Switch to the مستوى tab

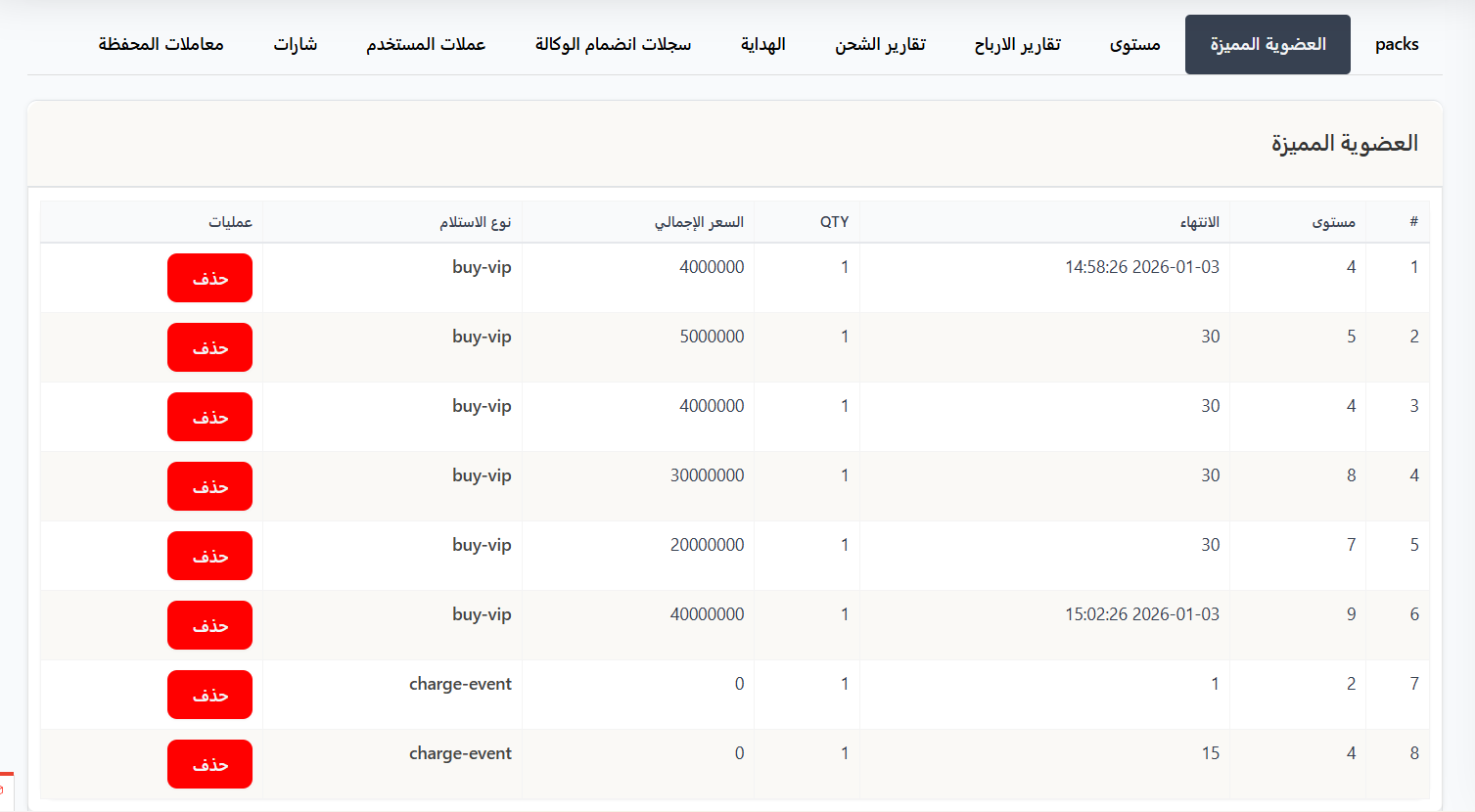(x=1135, y=44)
